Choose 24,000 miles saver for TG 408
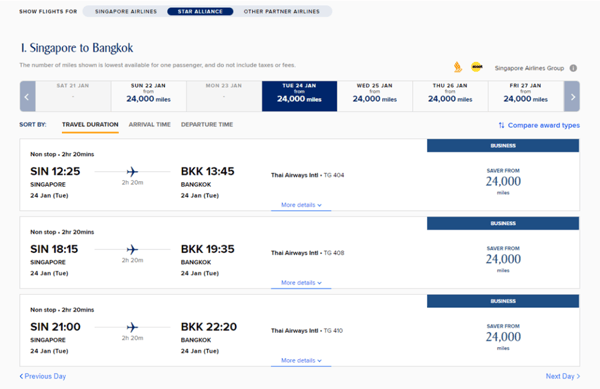The width and height of the screenshot is (600, 389). click(x=503, y=259)
